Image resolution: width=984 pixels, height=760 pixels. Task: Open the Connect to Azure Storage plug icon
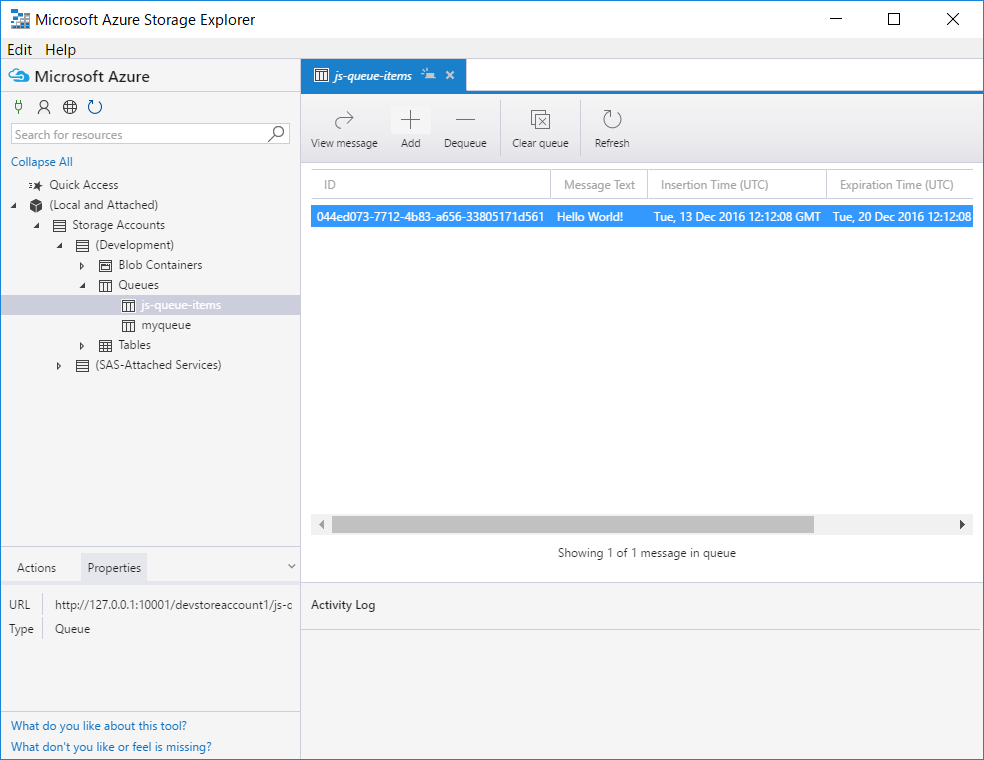[x=17, y=107]
